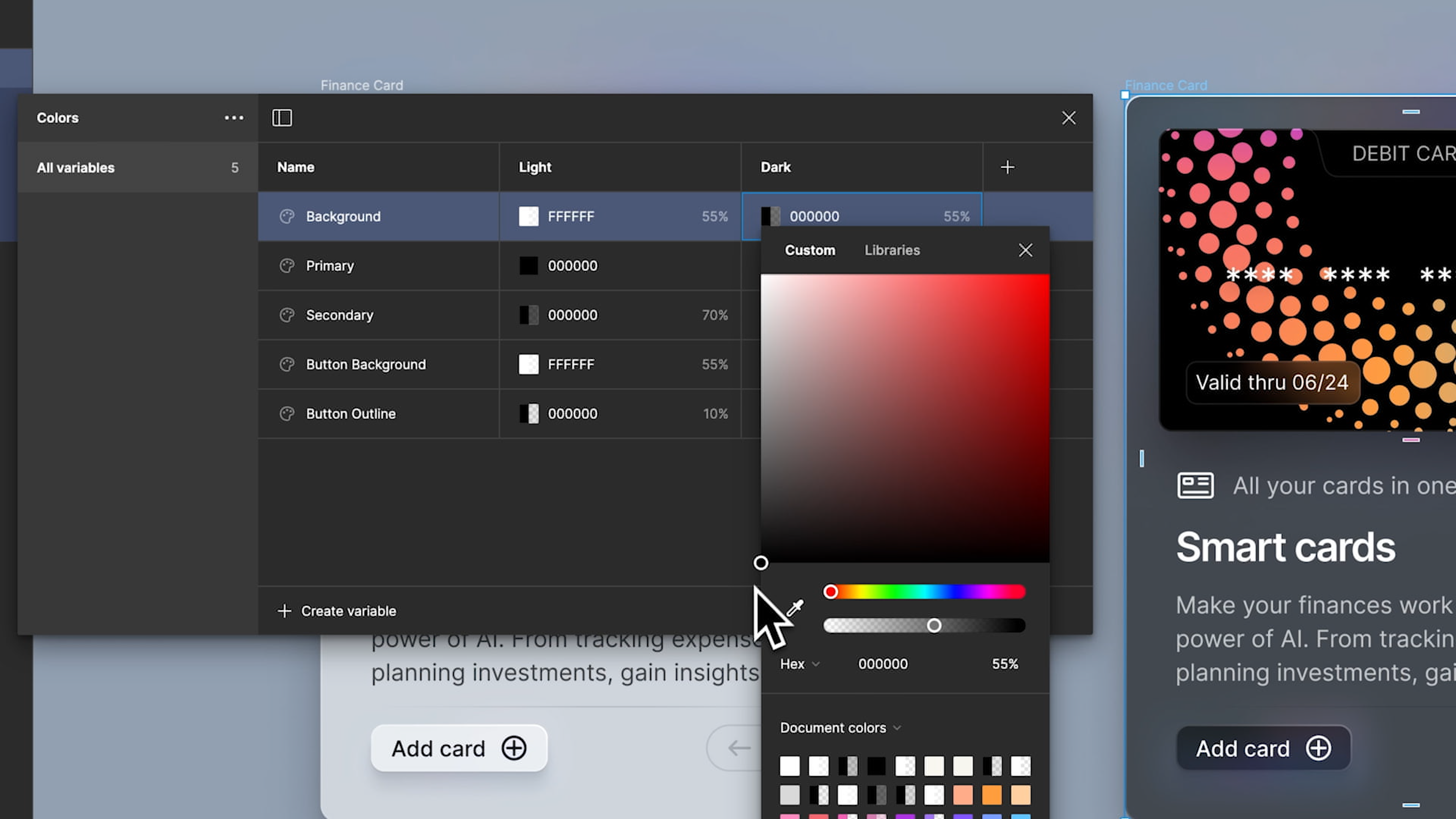Open the Colors panel options menu
Screen dimensions: 1456x819
(x=234, y=118)
